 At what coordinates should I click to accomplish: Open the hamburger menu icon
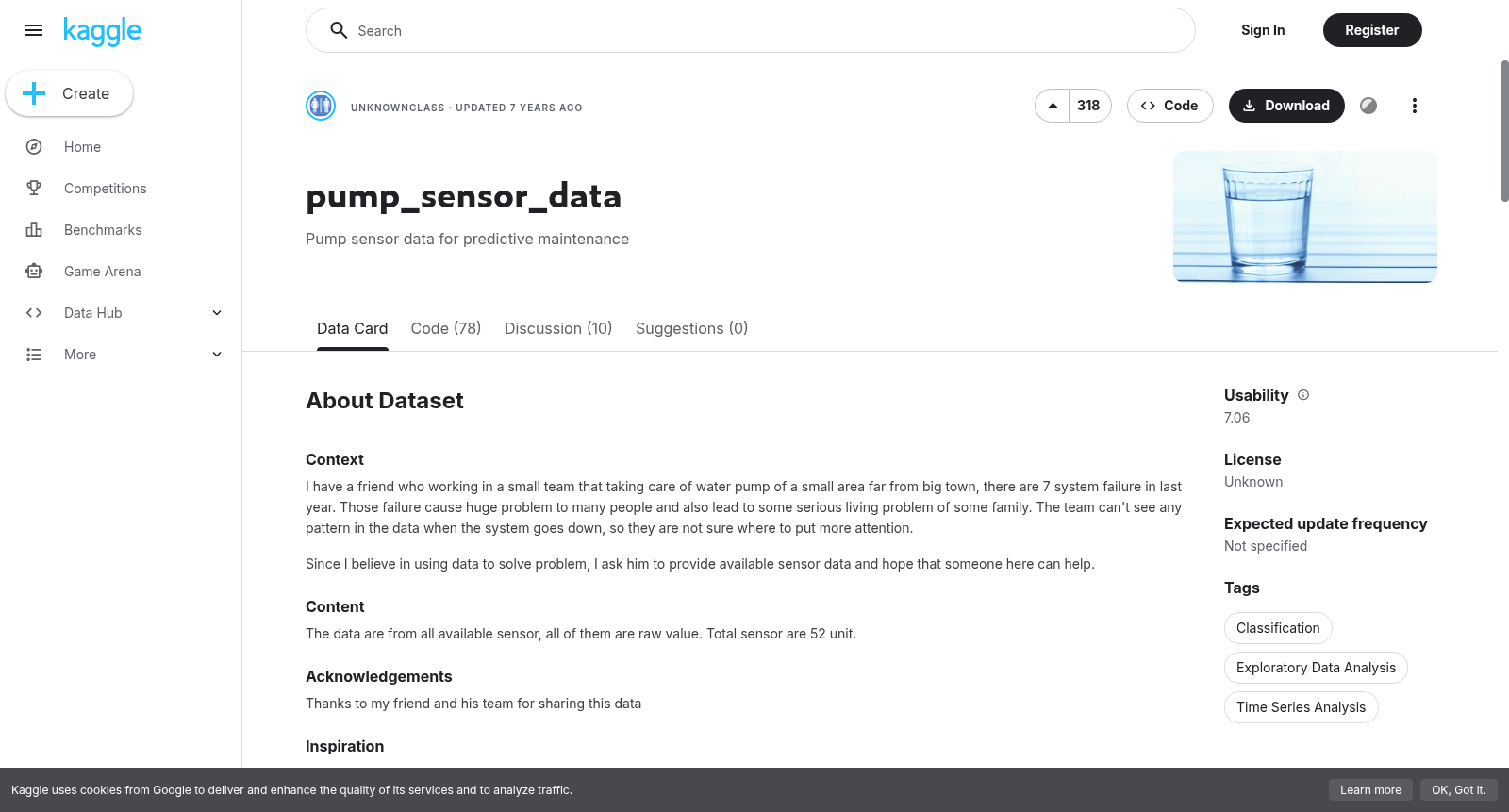(x=34, y=30)
